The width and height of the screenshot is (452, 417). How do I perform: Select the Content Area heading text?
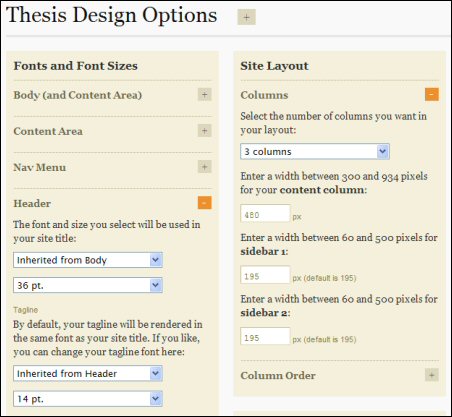coord(48,131)
